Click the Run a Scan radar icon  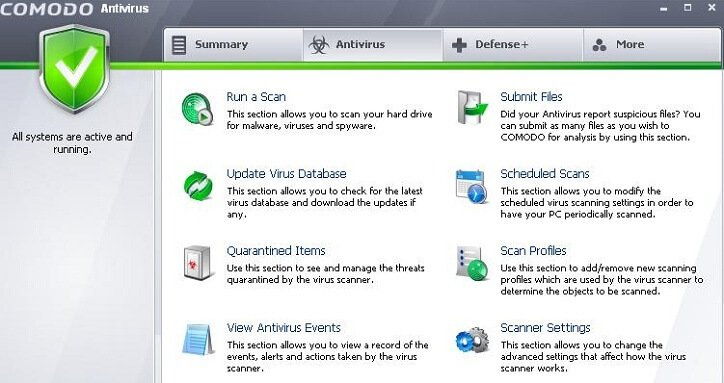pyautogui.click(x=197, y=109)
